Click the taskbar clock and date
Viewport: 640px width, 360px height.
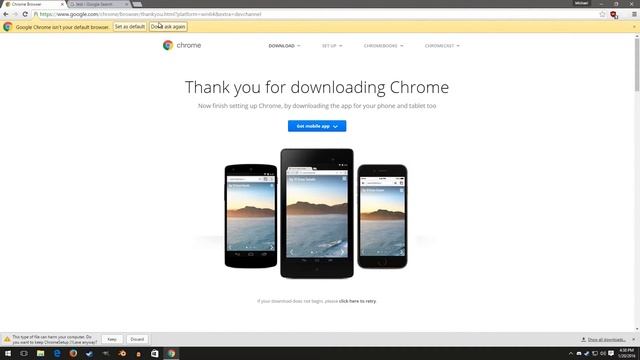point(627,353)
